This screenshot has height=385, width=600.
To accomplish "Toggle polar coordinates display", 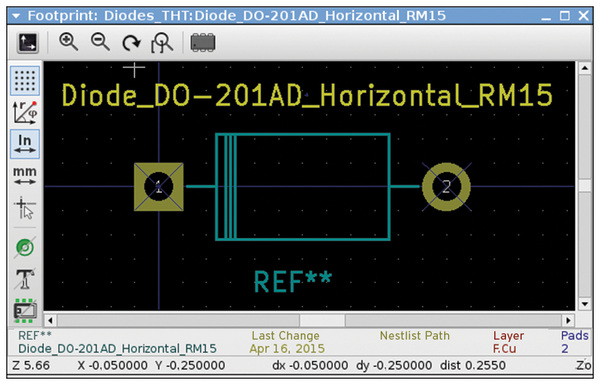I will click(25, 113).
